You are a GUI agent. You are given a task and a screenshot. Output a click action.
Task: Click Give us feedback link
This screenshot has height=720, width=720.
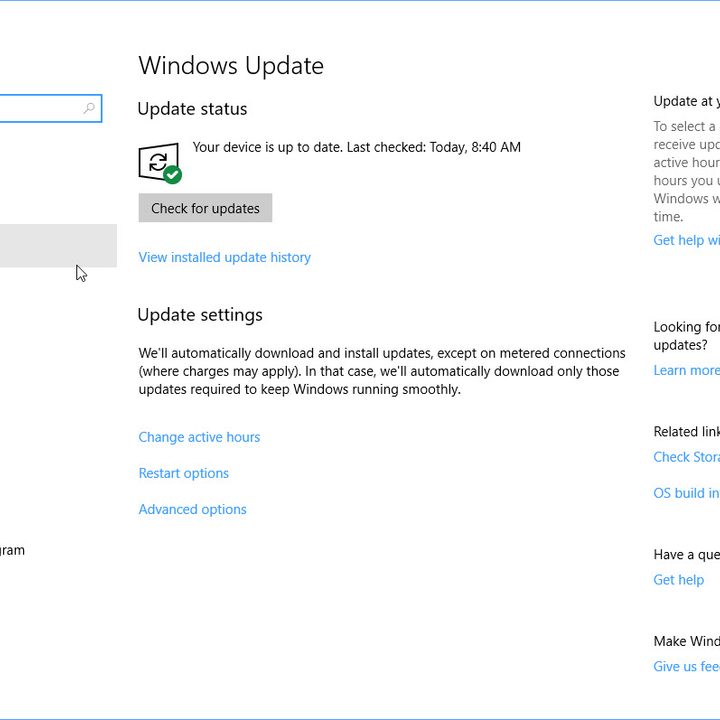[686, 666]
